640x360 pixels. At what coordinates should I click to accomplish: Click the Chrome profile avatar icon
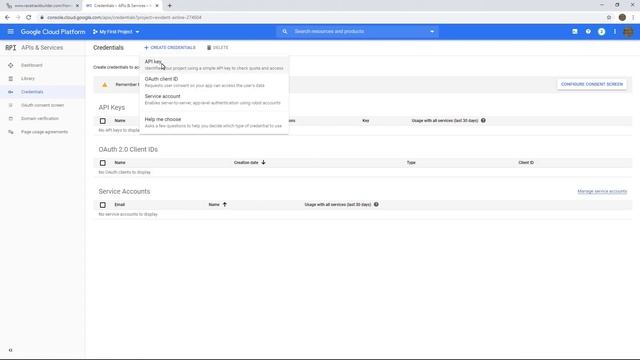click(622, 18)
